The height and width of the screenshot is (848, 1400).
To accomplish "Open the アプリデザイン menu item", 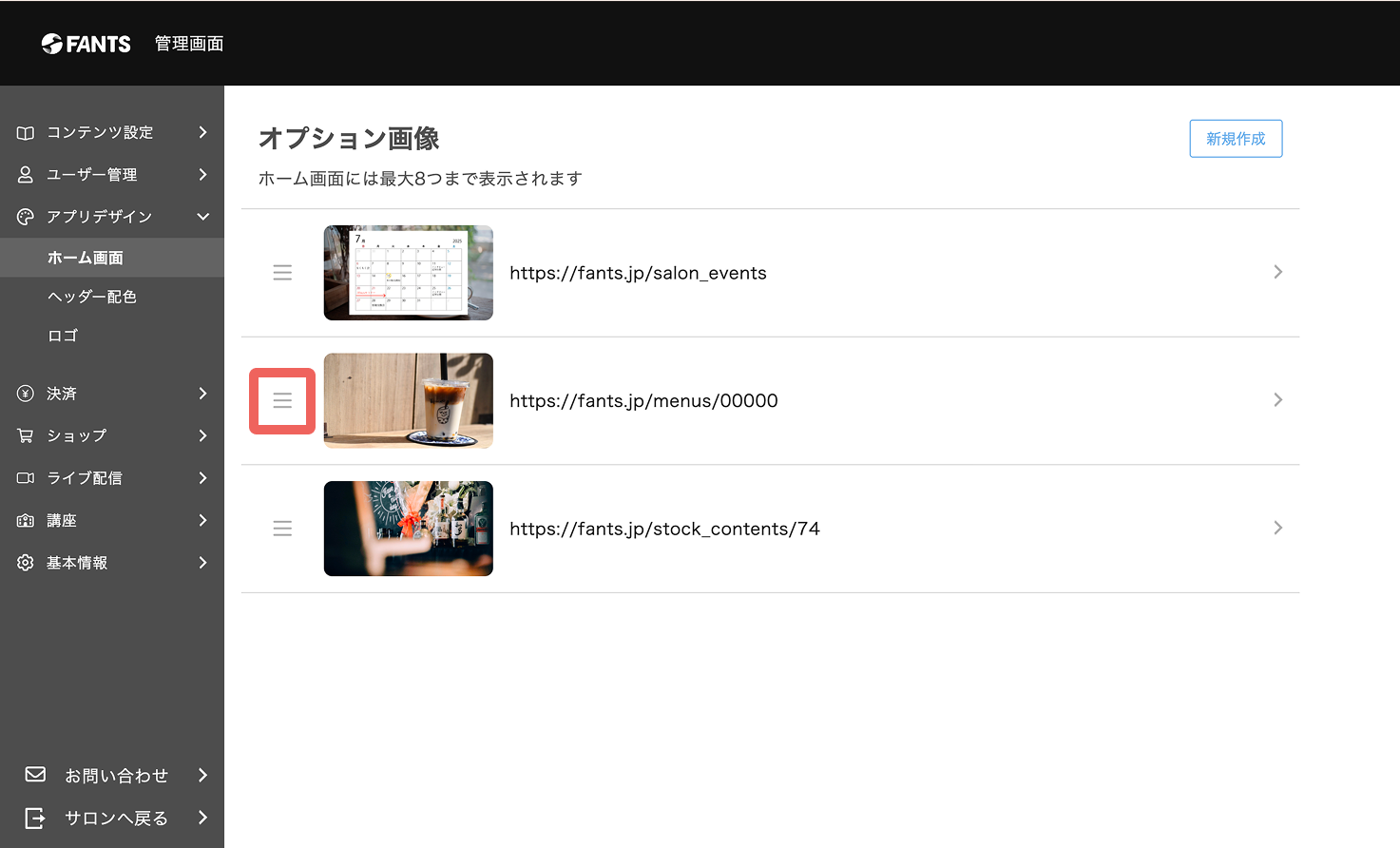I will coord(112,217).
